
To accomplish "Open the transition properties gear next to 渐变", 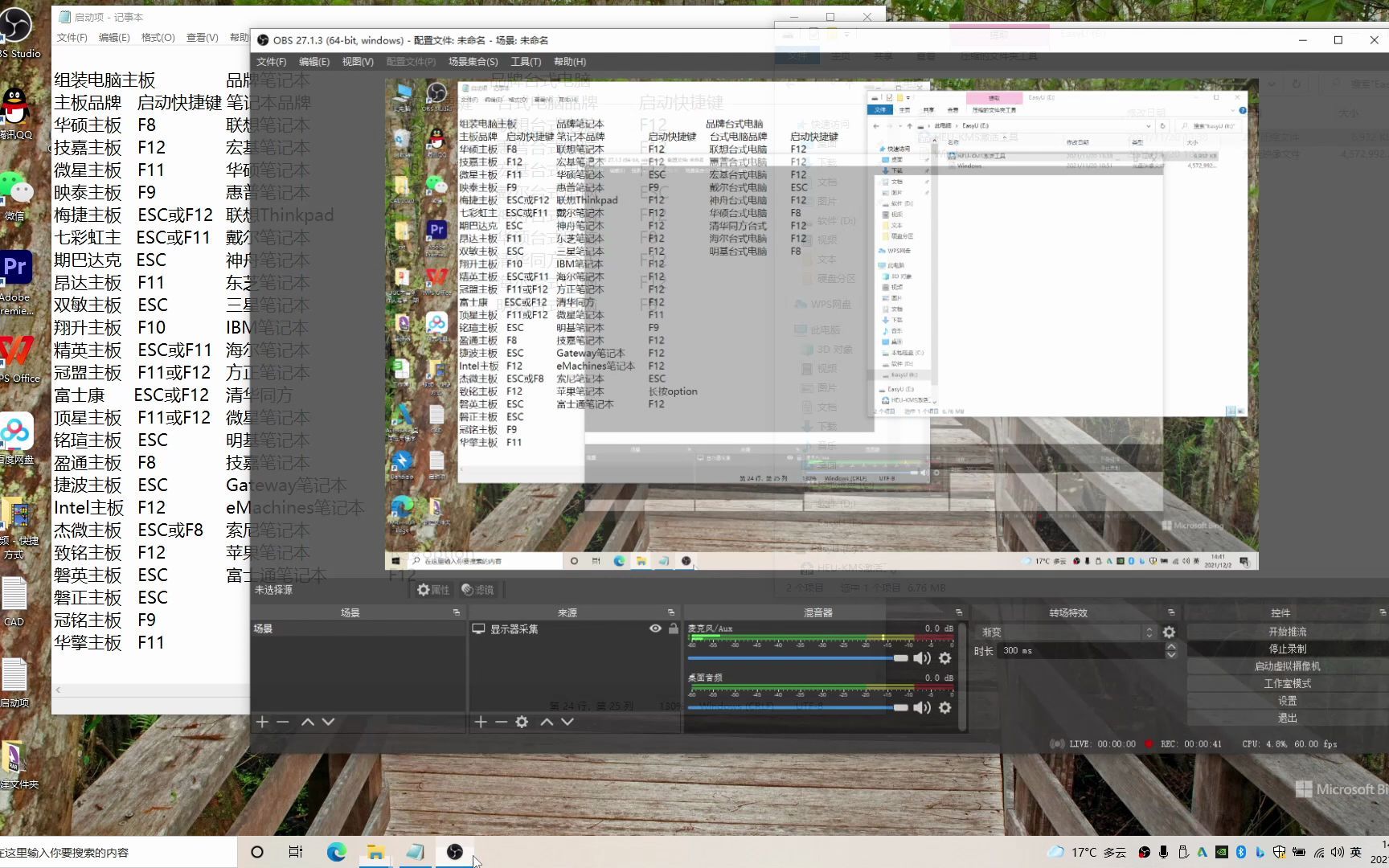I will [1169, 633].
